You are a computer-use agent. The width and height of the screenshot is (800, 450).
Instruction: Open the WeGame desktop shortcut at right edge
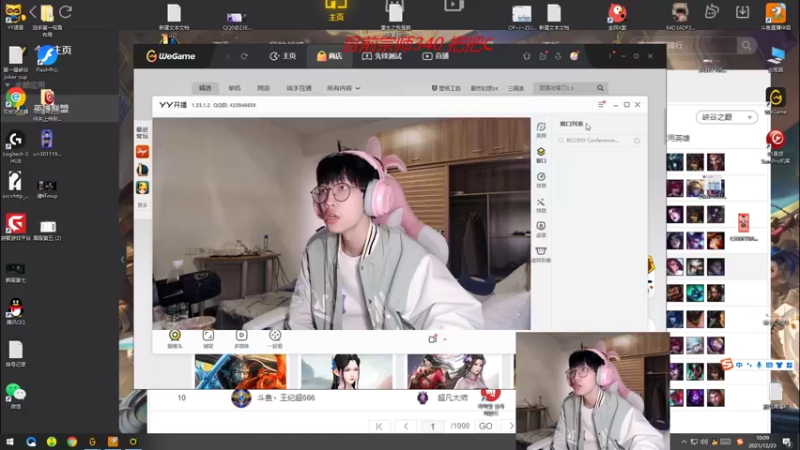pos(776,101)
